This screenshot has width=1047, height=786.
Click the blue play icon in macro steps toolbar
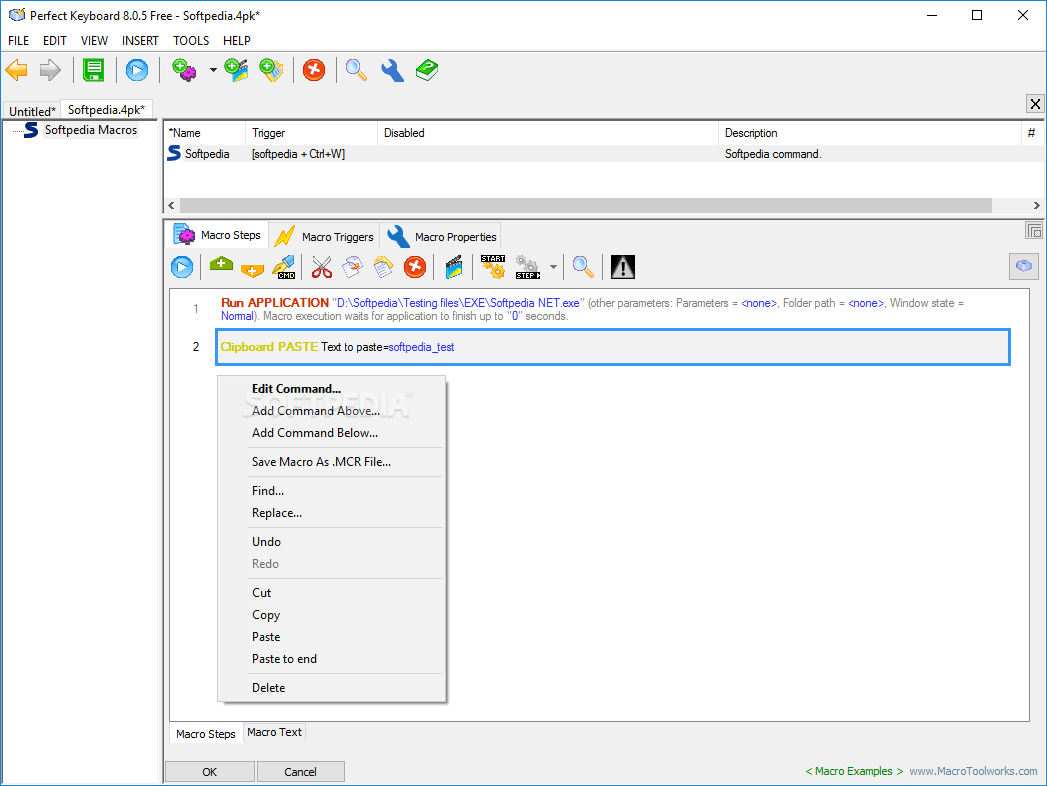(182, 267)
